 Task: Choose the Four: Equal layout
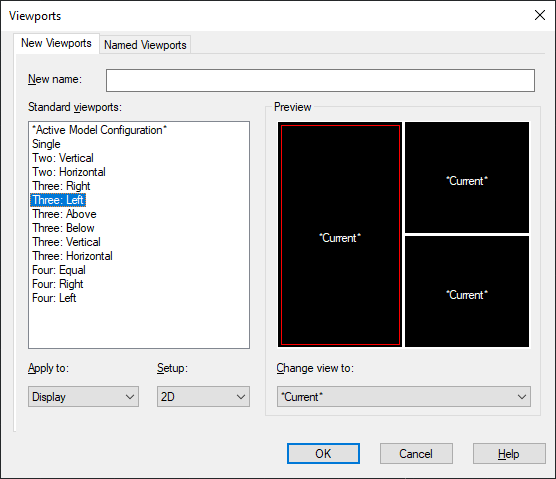(59, 270)
